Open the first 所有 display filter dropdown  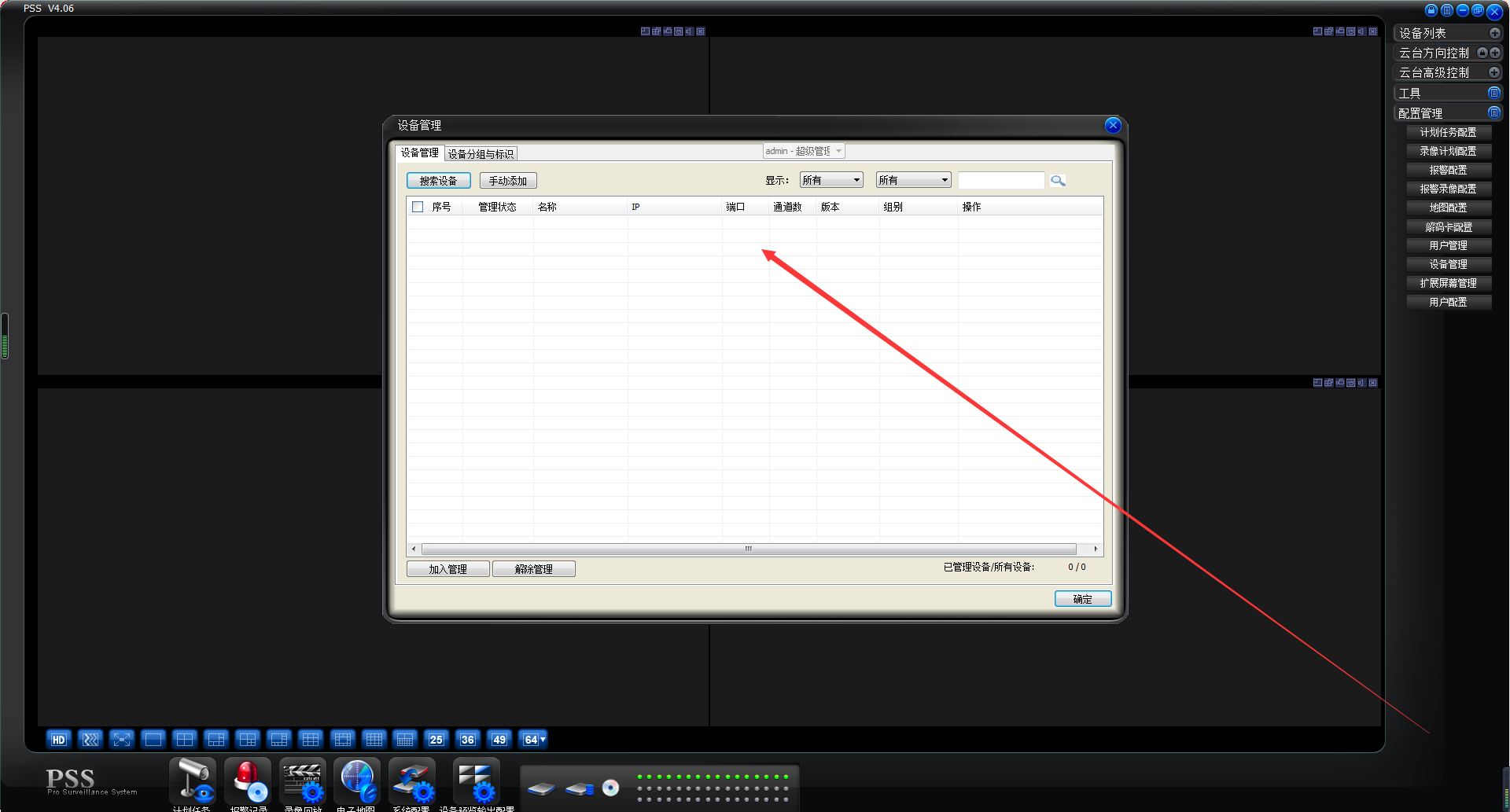pos(831,180)
